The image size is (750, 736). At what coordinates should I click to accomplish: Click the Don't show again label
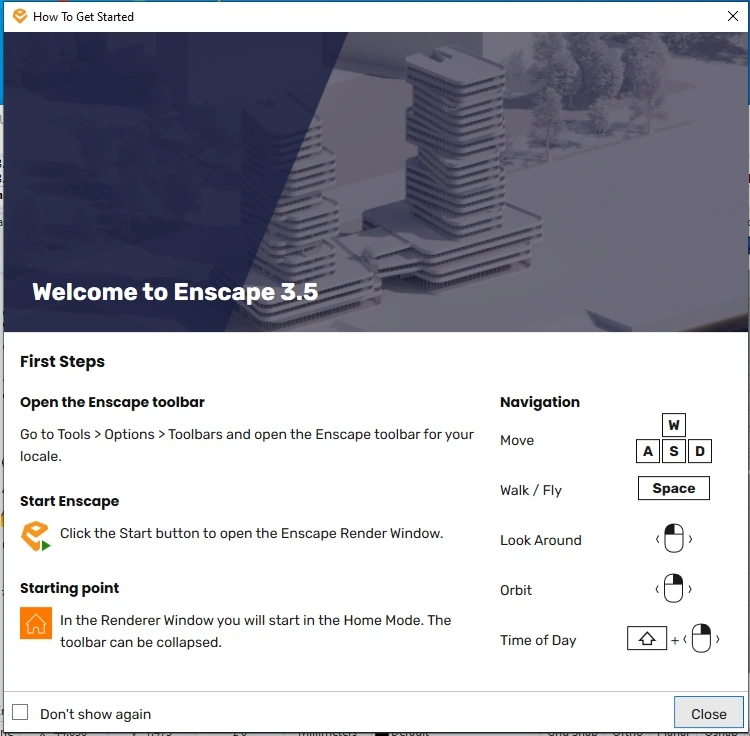point(96,714)
